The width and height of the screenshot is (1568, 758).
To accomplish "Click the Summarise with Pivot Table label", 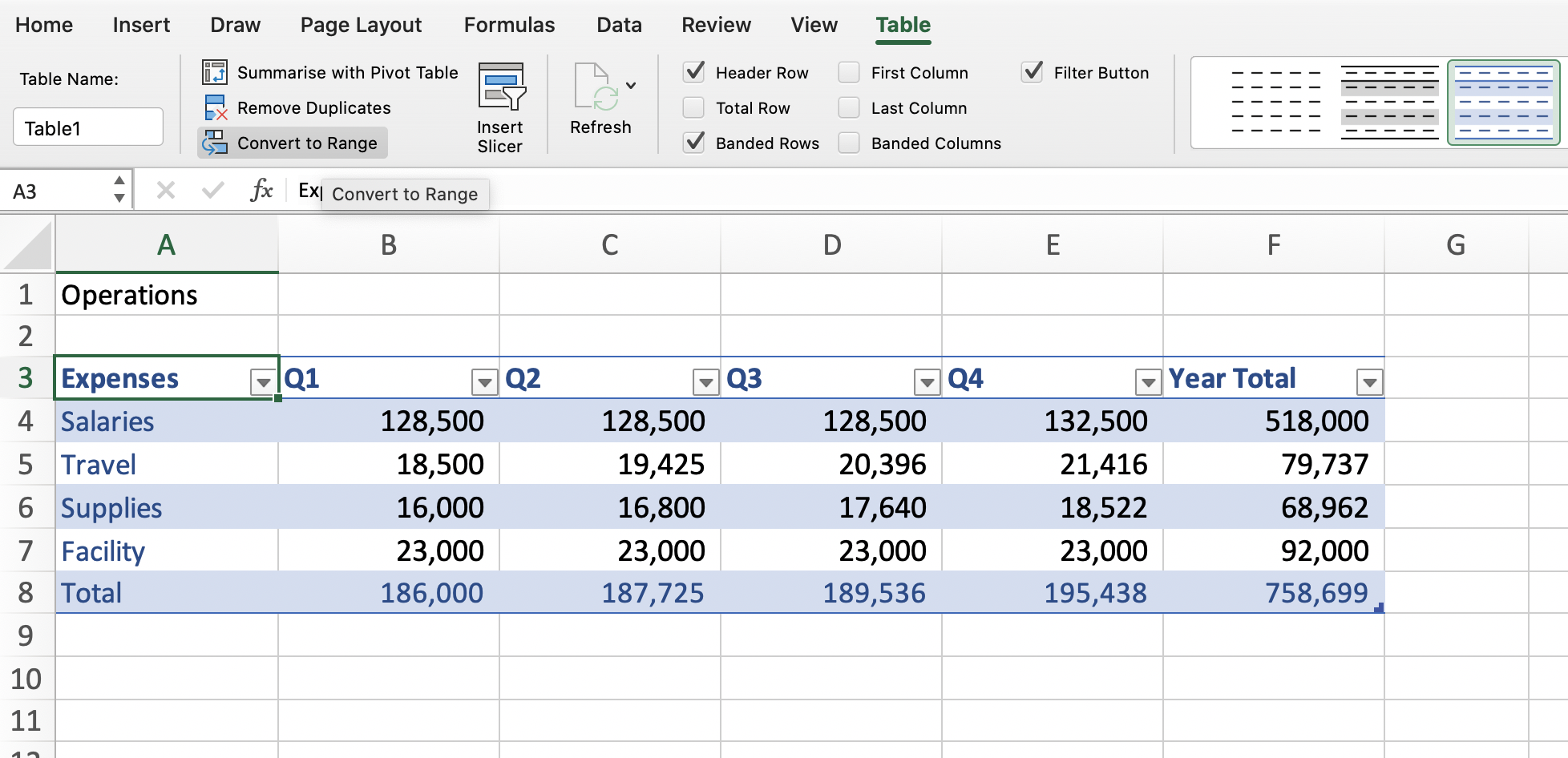I will click(348, 72).
